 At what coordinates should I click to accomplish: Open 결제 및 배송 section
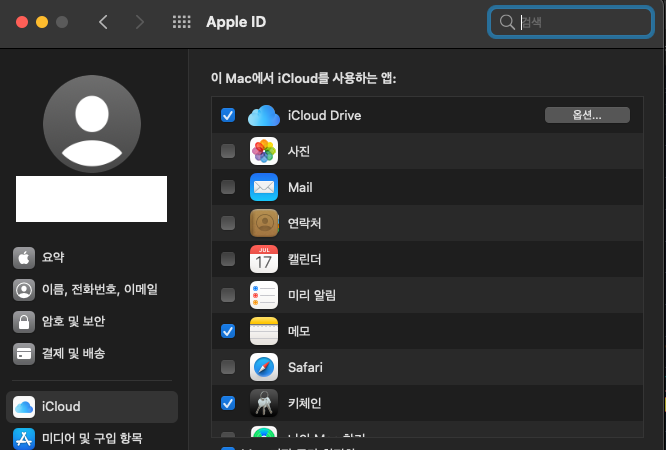[x=91, y=354]
